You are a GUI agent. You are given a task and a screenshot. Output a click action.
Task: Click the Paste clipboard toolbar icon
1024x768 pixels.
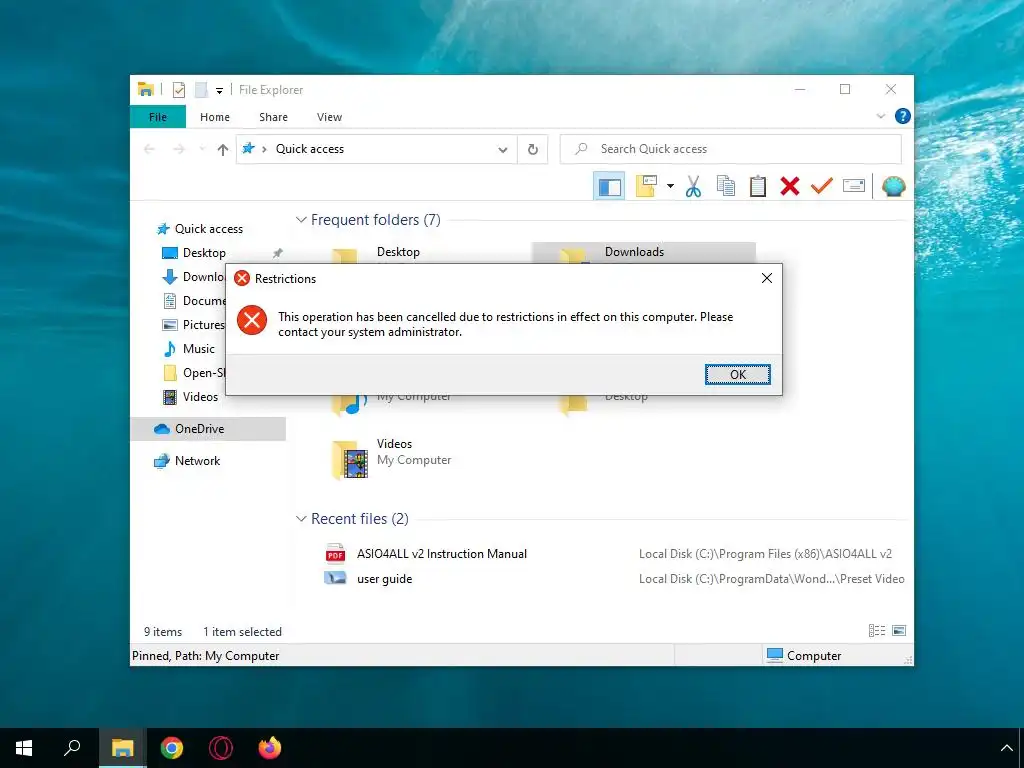click(758, 186)
